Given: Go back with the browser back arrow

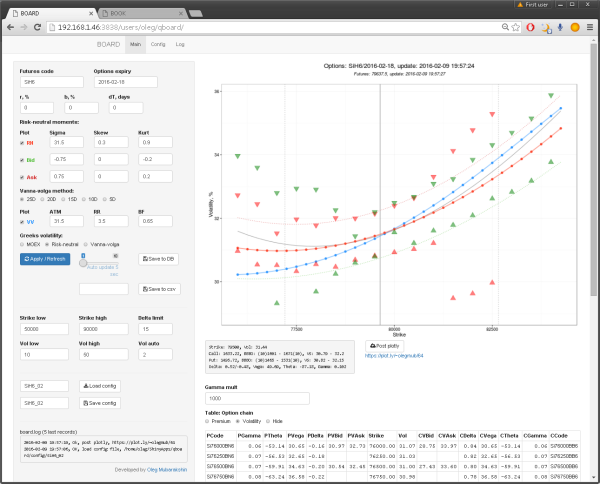Looking at the screenshot, I should point(10,27).
